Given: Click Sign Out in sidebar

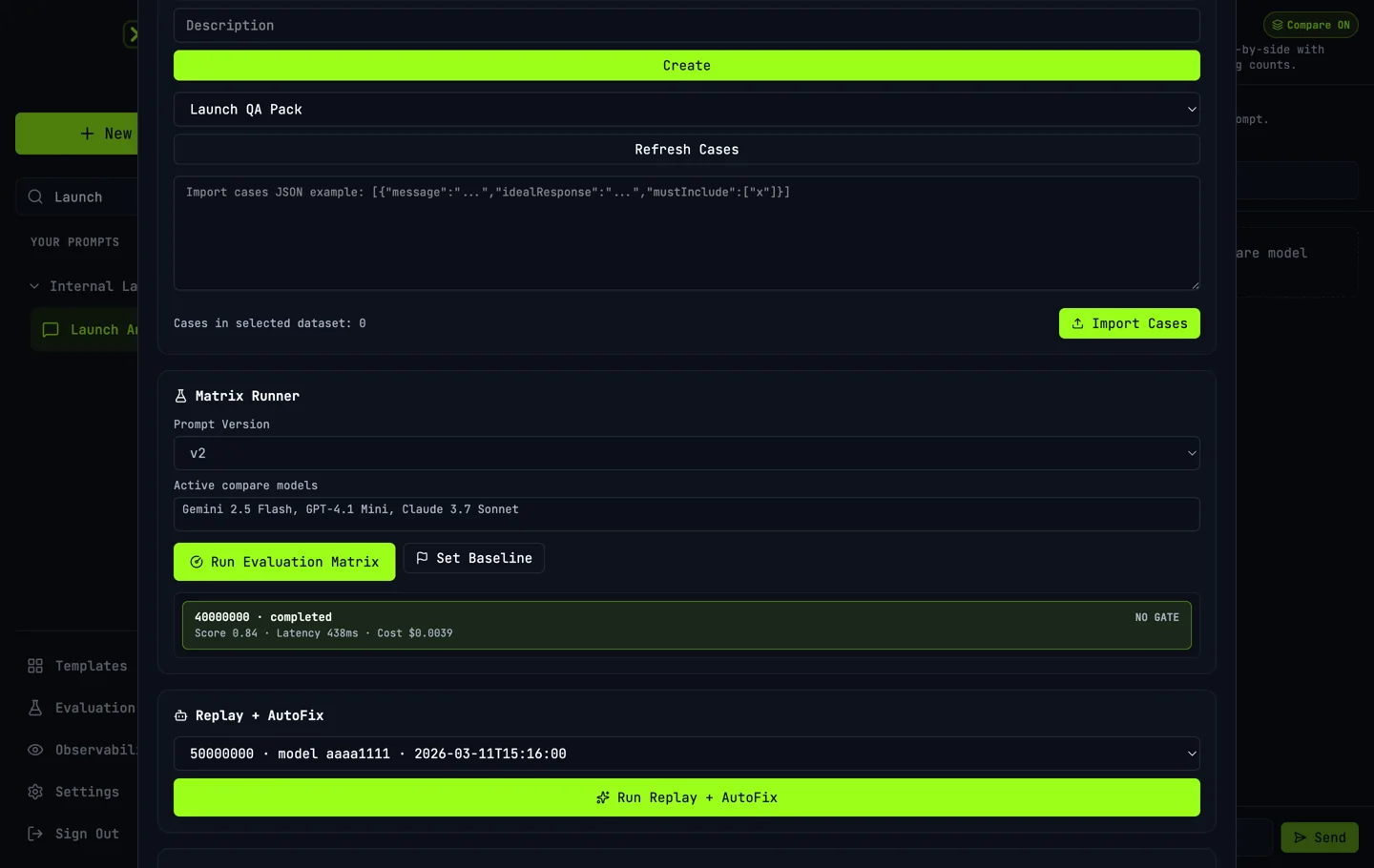Looking at the screenshot, I should pos(76,834).
